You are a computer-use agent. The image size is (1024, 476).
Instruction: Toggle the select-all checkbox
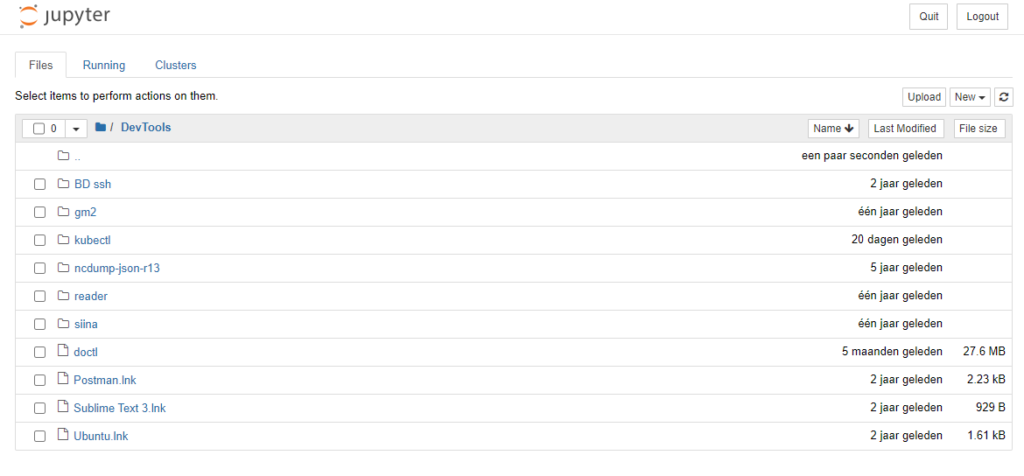tap(39, 129)
